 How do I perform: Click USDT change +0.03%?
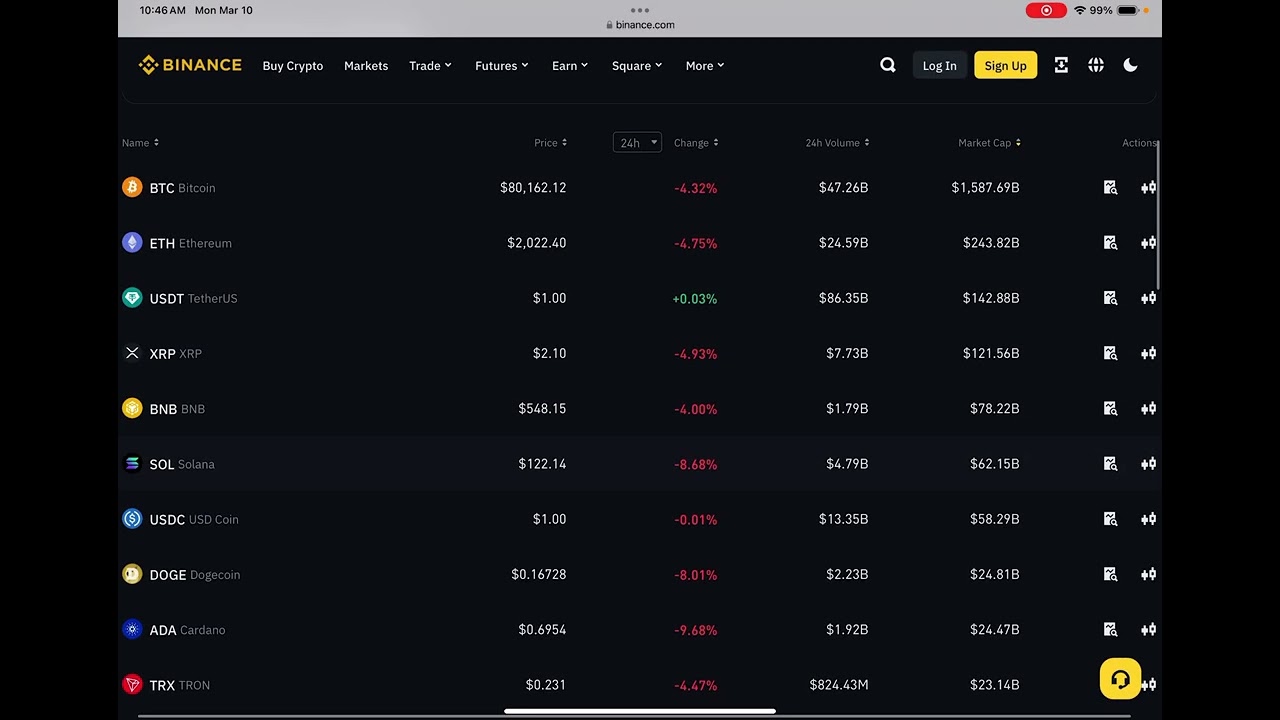point(695,299)
